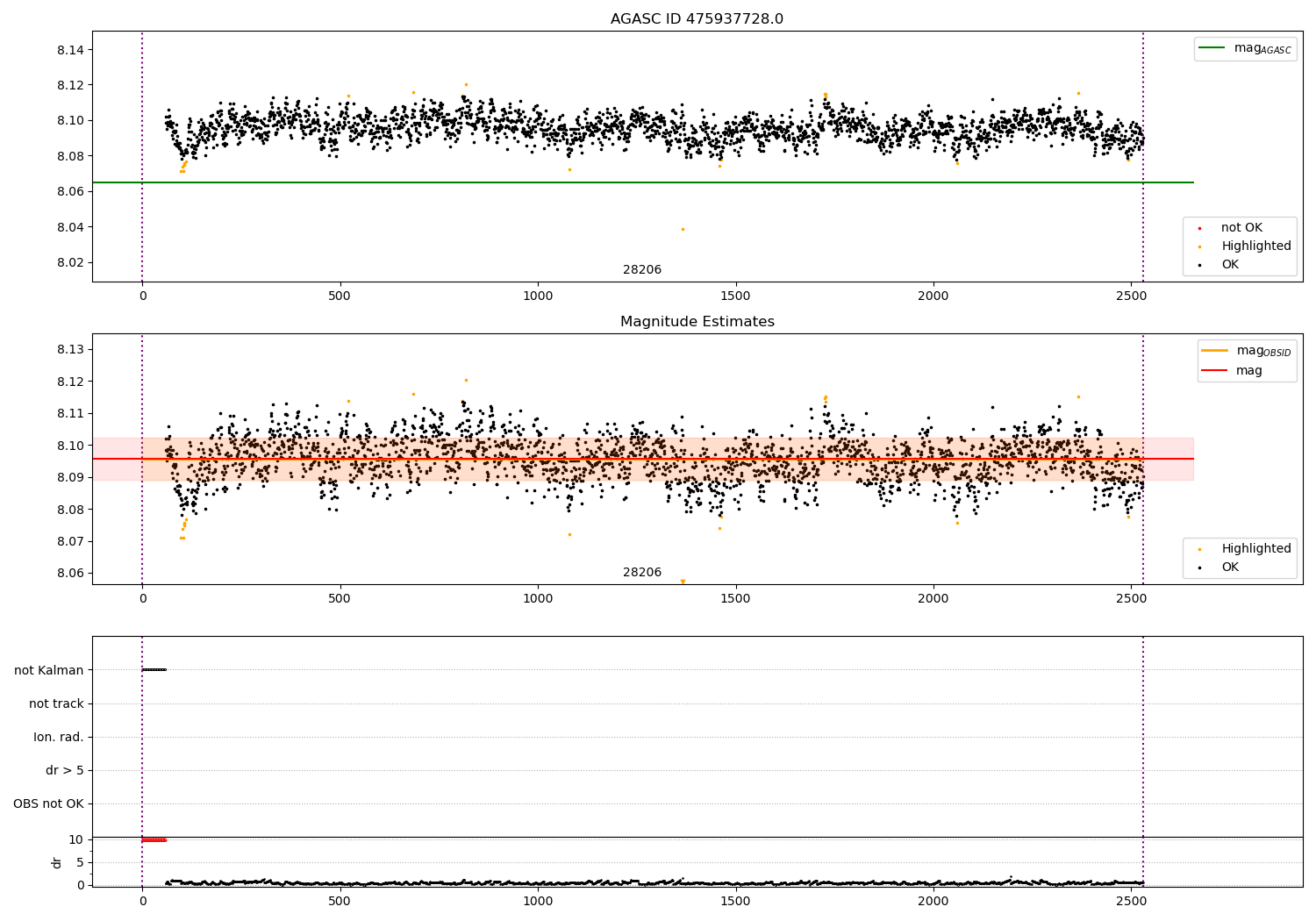Click the 8.13 tick label on middle plot
Viewport: 1316px width, 921px height.
click(70, 350)
